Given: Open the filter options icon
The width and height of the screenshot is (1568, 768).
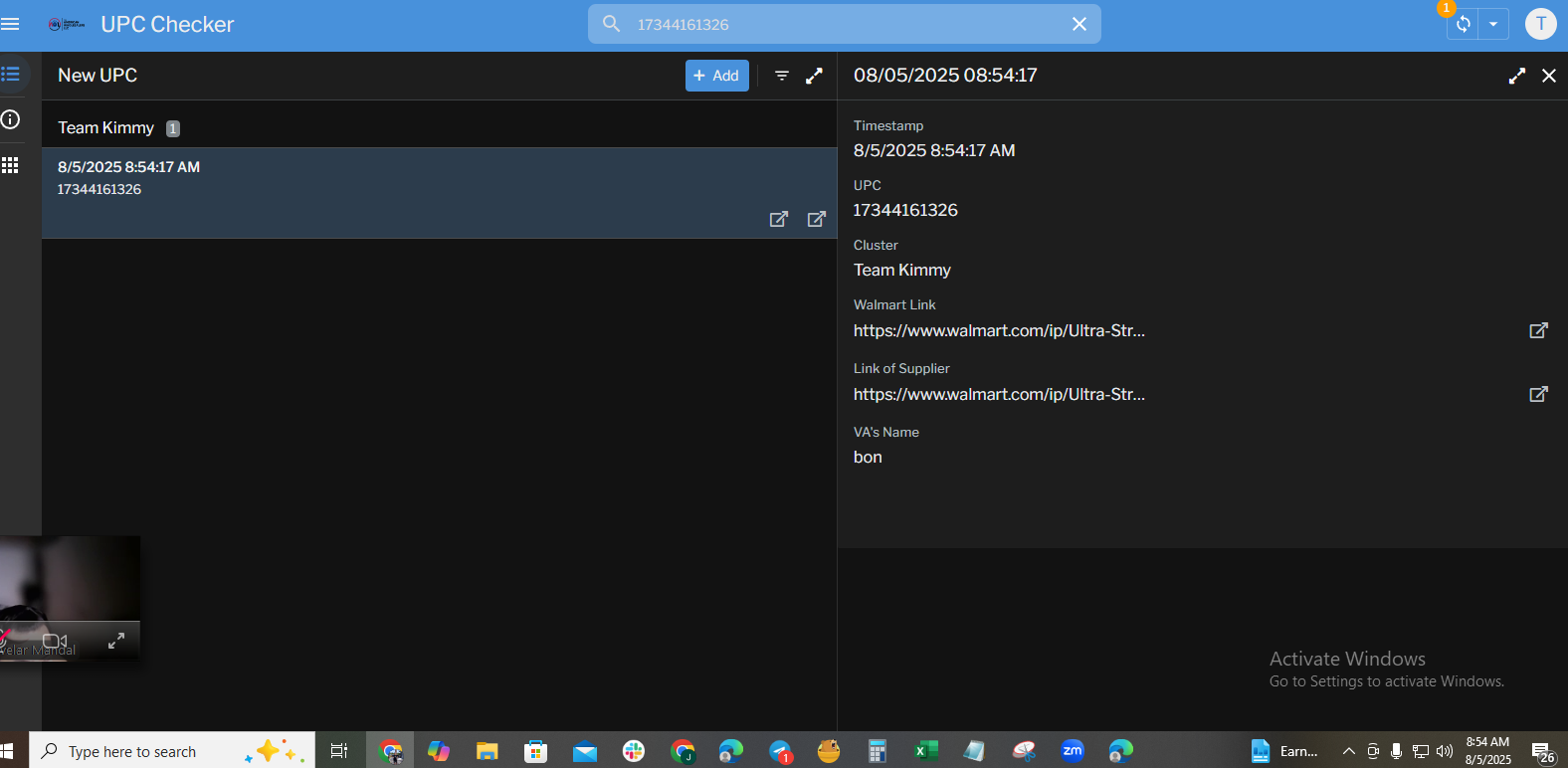Looking at the screenshot, I should 782,76.
